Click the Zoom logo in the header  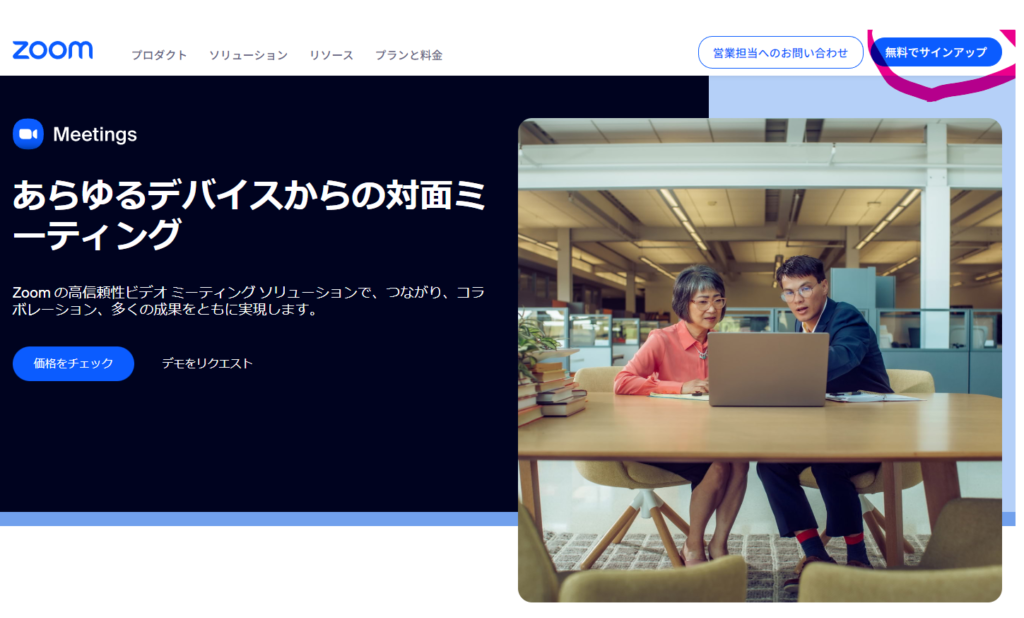click(53, 51)
